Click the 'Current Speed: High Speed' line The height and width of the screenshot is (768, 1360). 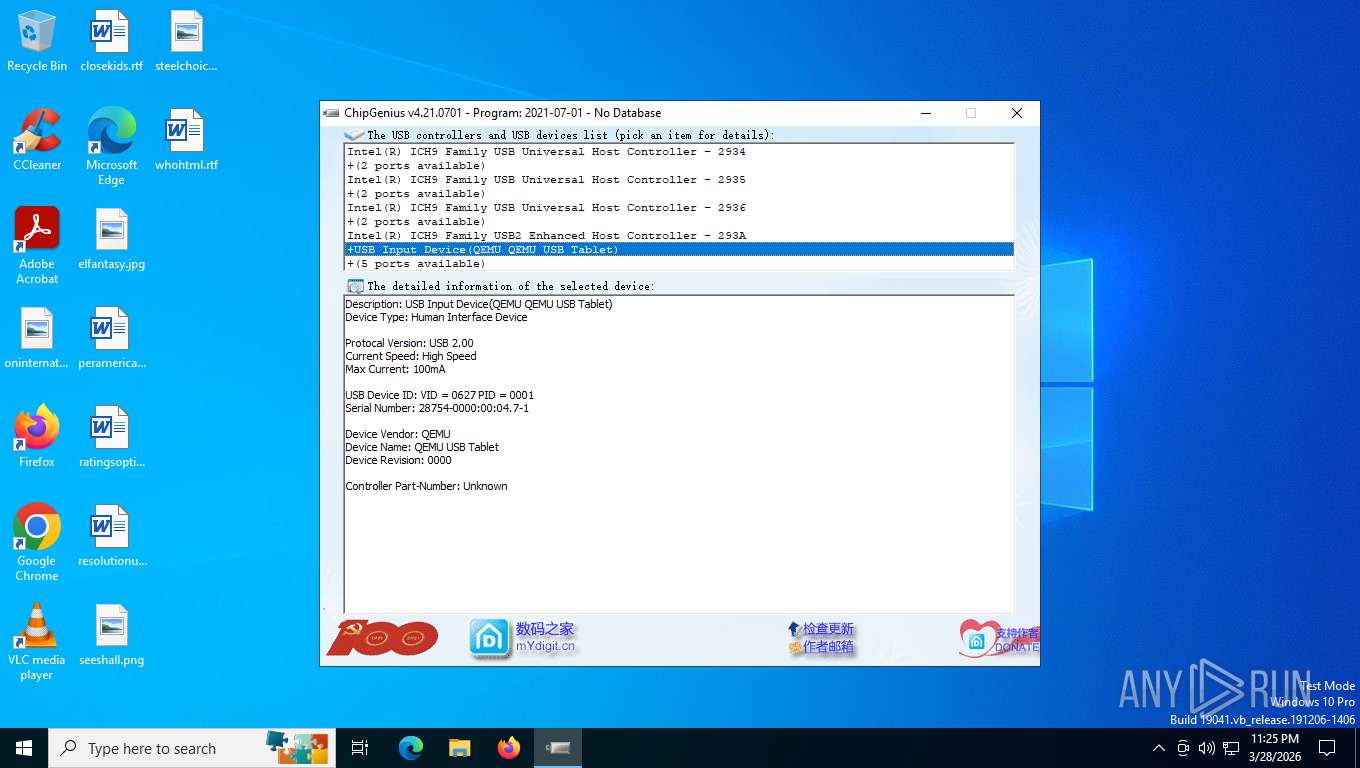pos(411,356)
